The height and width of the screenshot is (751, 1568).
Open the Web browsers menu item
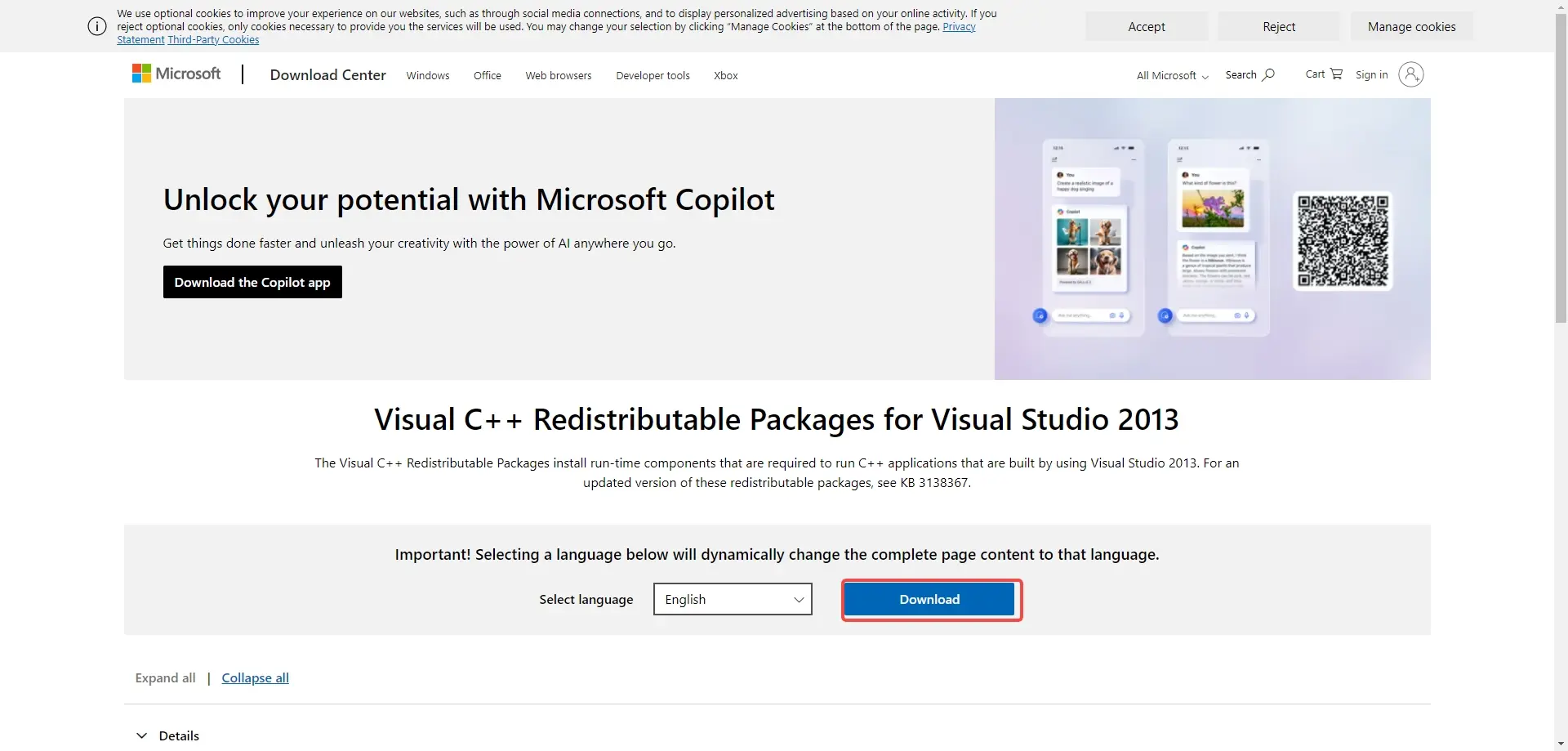coord(559,75)
